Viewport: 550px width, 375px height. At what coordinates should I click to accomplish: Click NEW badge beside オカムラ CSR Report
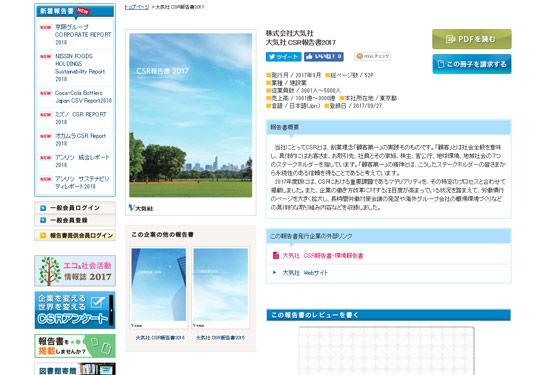46,136
